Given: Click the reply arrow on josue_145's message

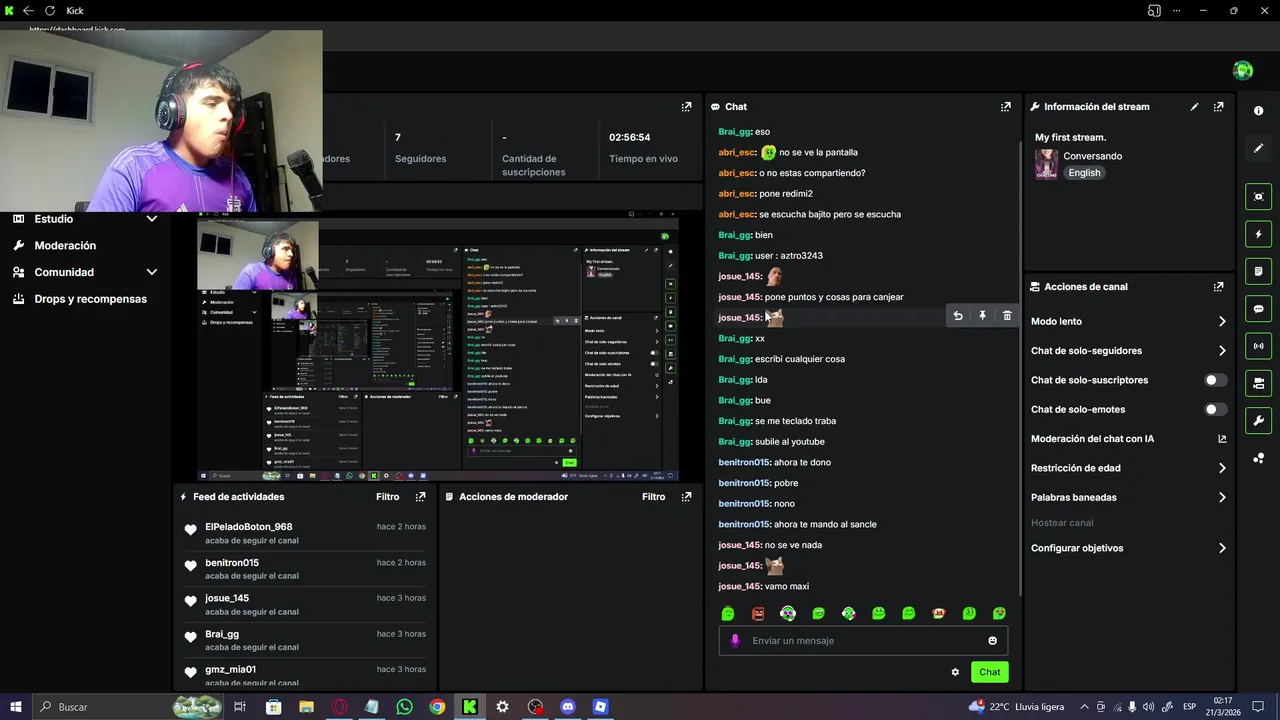Looking at the screenshot, I should pyautogui.click(x=958, y=316).
